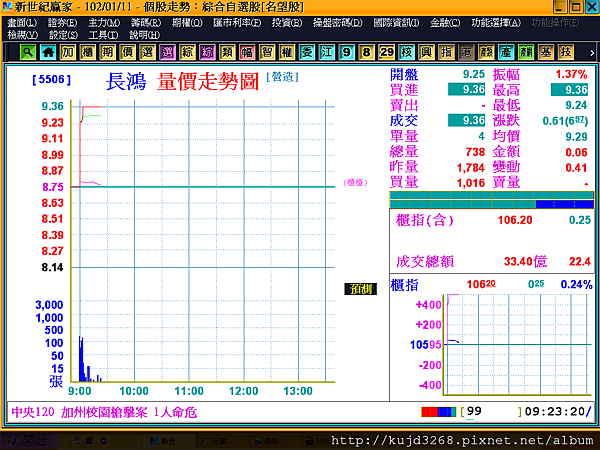Click the 類 toolbar icon
The image size is (600, 450).
227,52
